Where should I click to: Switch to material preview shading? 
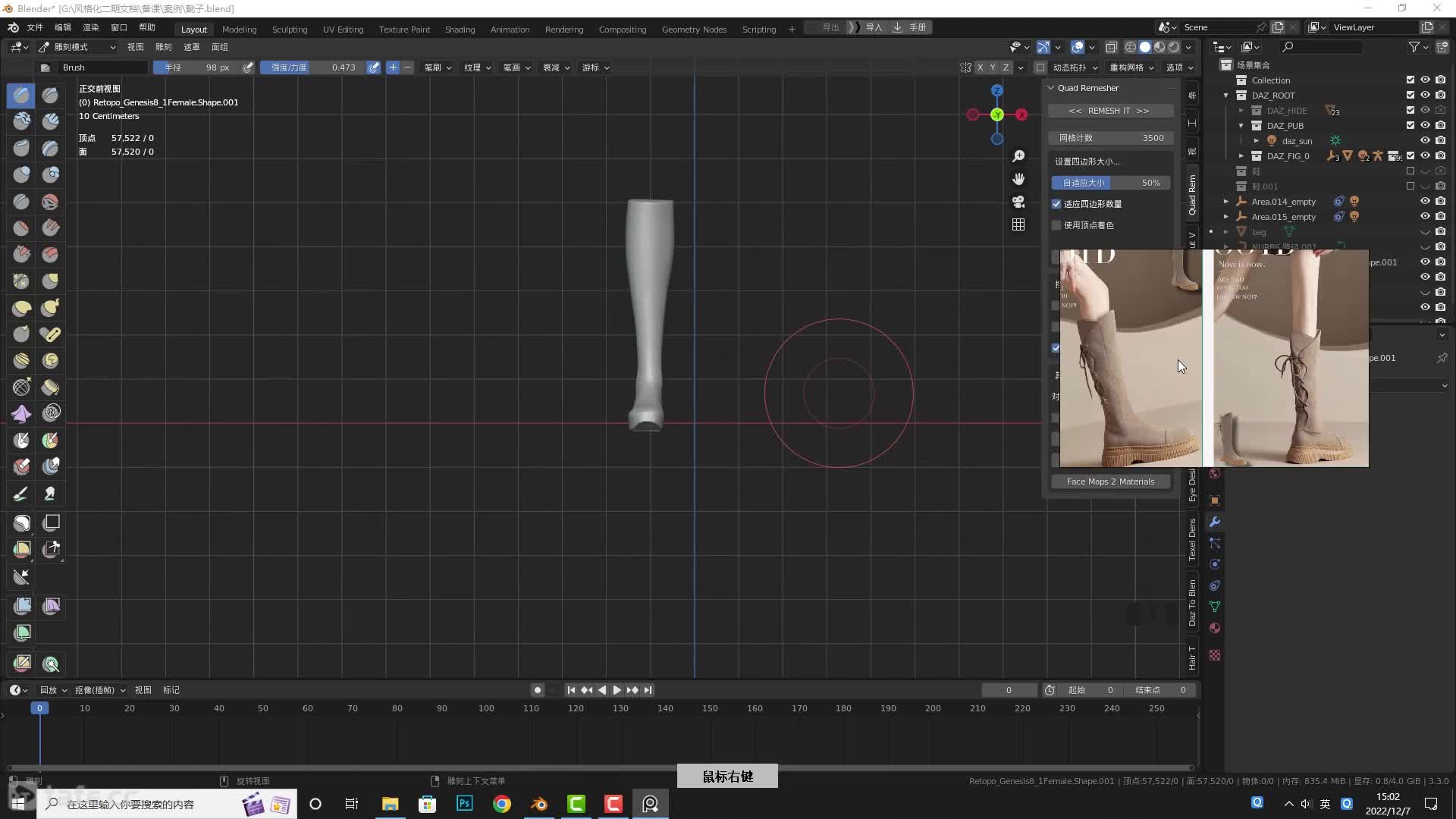pyautogui.click(x=1159, y=47)
